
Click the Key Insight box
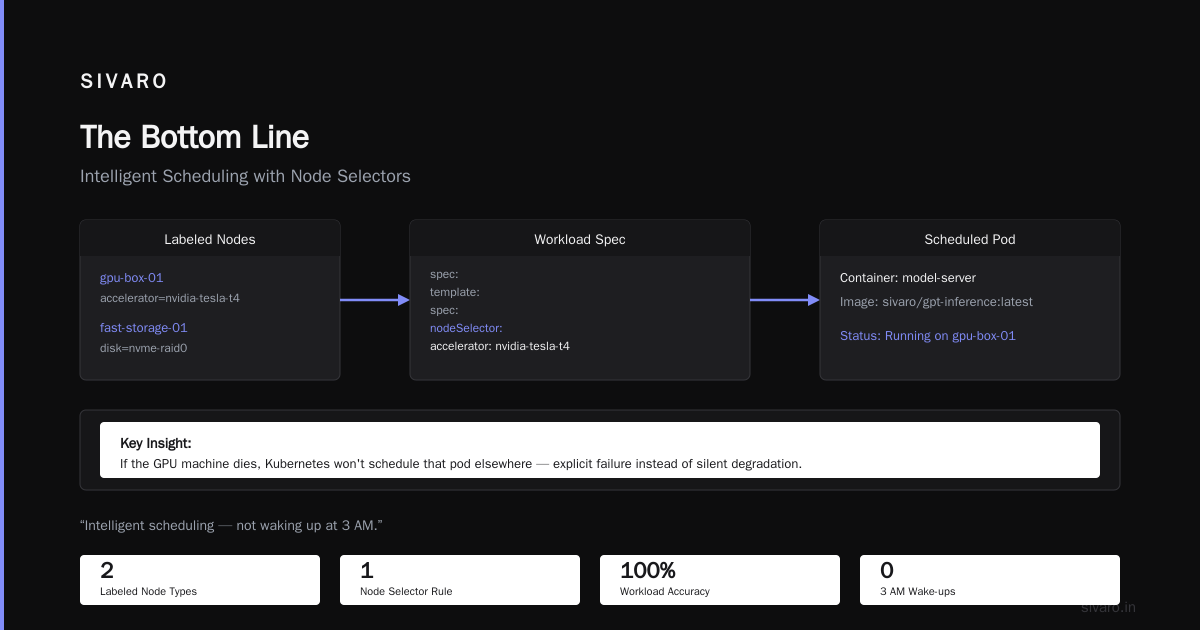(600, 450)
